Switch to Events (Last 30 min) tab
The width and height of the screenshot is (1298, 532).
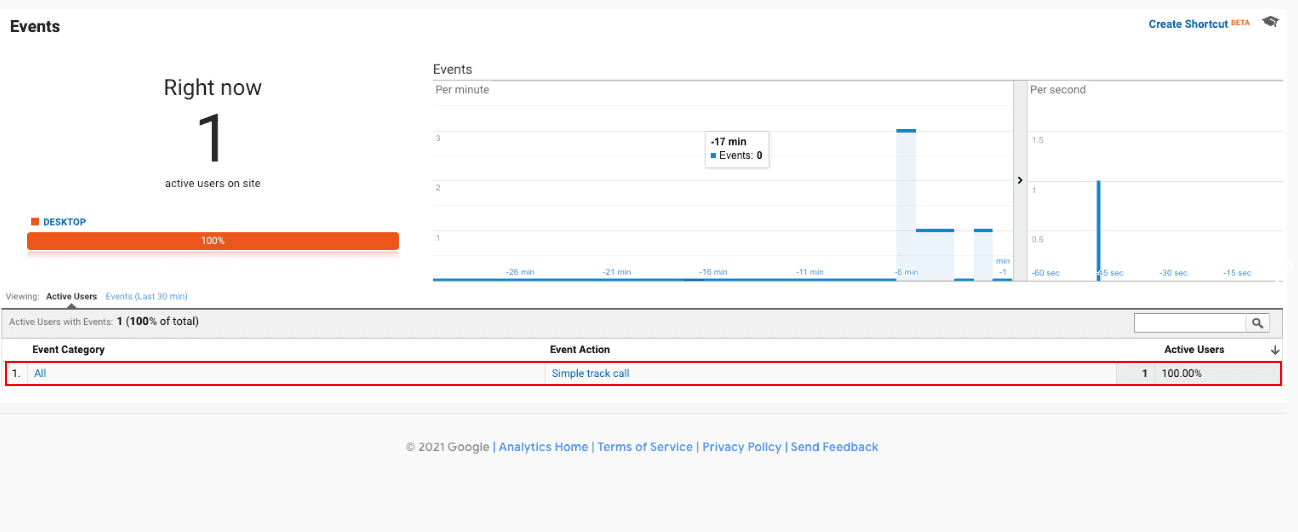[x=146, y=297]
